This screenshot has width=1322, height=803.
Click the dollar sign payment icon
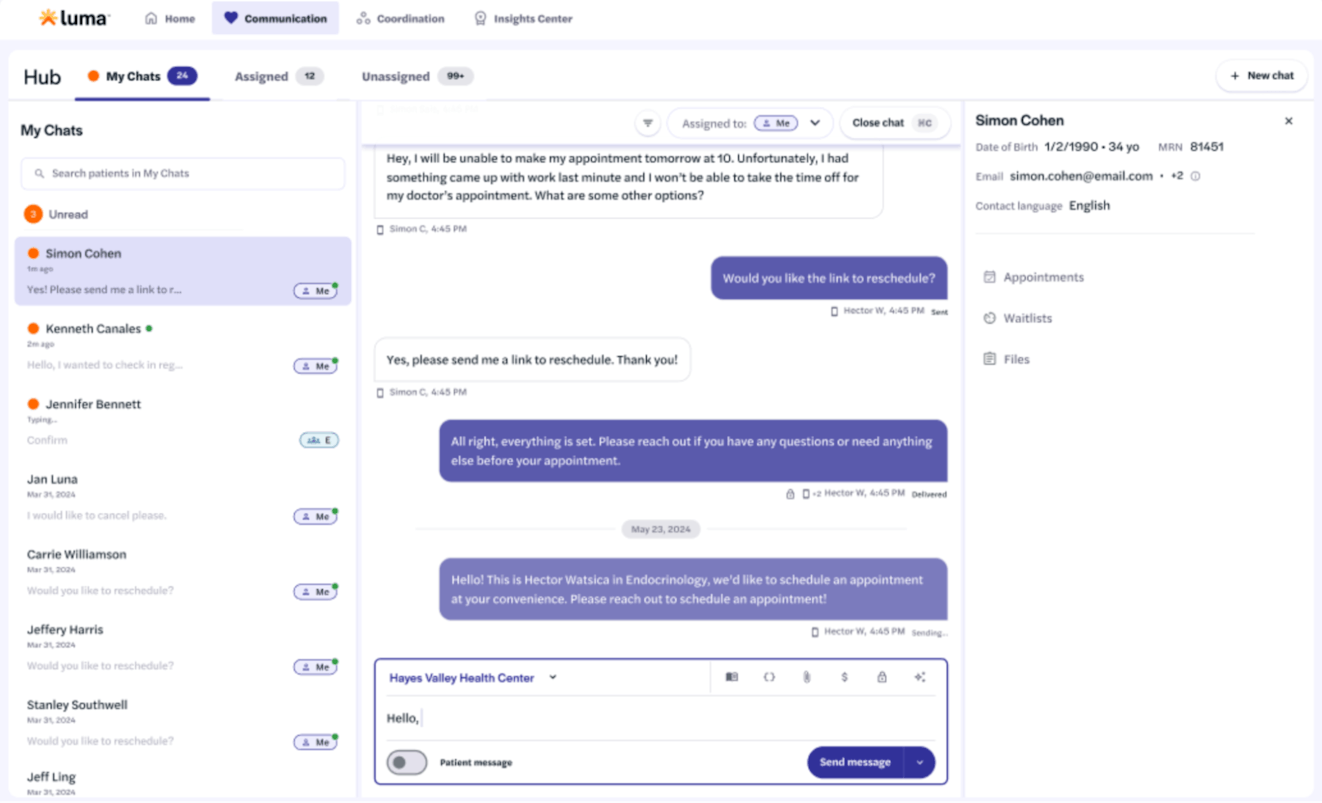pos(844,677)
